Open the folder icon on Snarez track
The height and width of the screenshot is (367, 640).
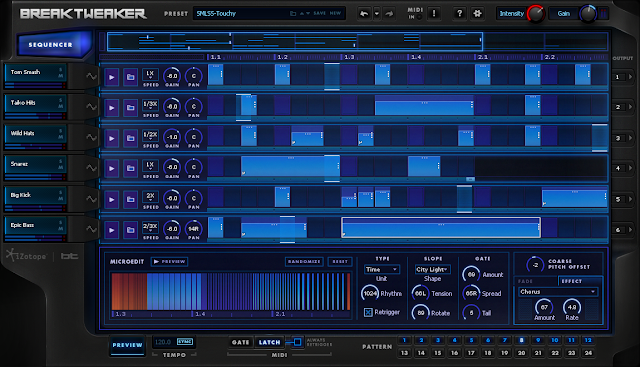[x=131, y=169]
